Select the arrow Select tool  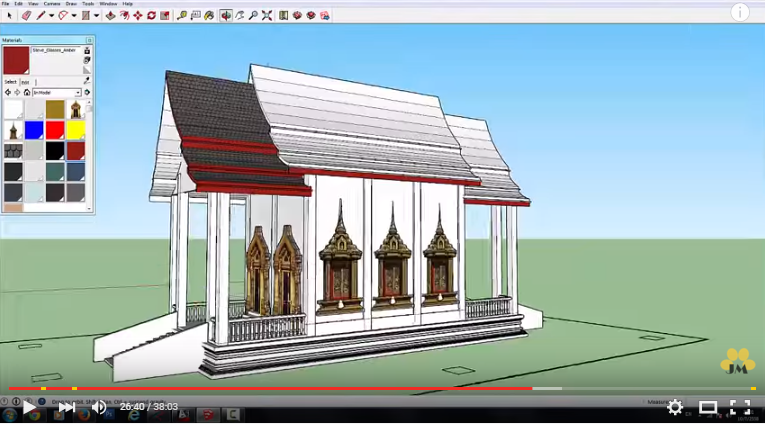[9, 16]
